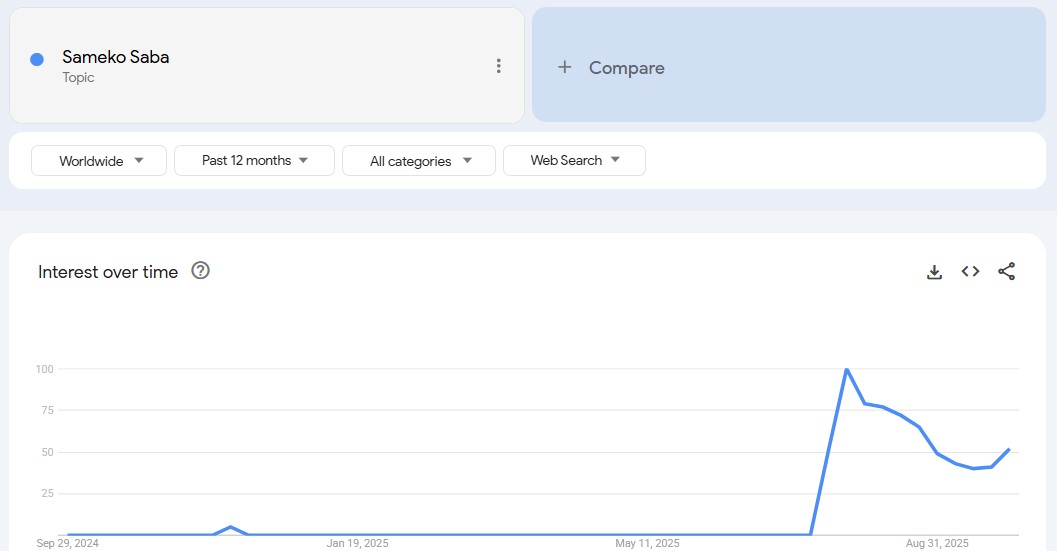Click the Aug 31, 2025 axis label
Viewport: 1057px width, 551px height.
tap(937, 543)
